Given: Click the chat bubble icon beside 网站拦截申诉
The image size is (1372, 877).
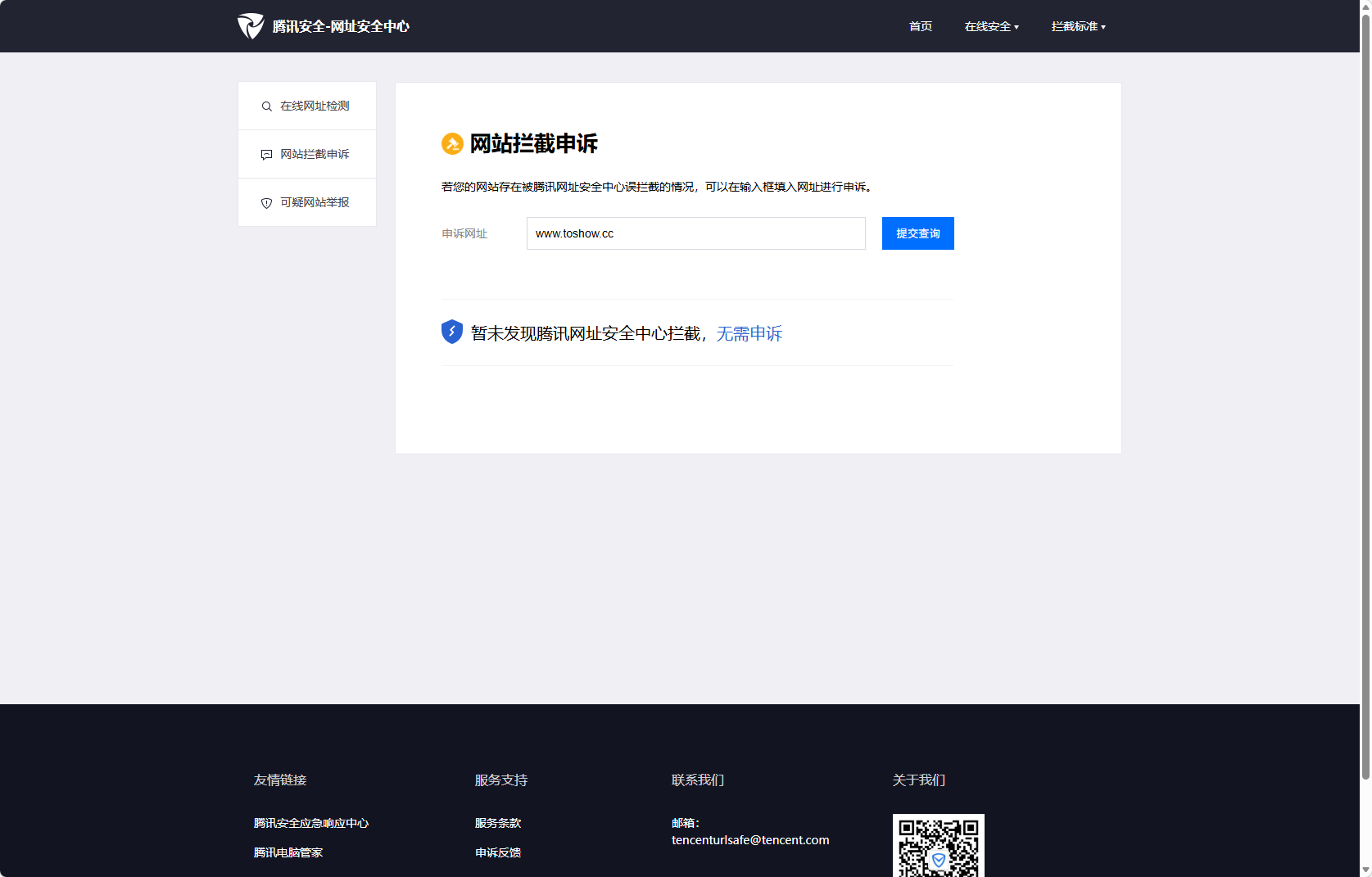Looking at the screenshot, I should pyautogui.click(x=266, y=155).
